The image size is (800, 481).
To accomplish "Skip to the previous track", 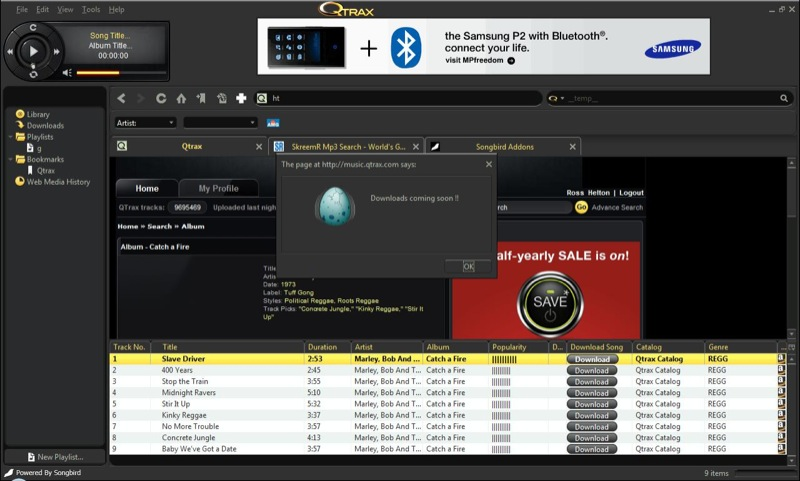I will [10, 52].
